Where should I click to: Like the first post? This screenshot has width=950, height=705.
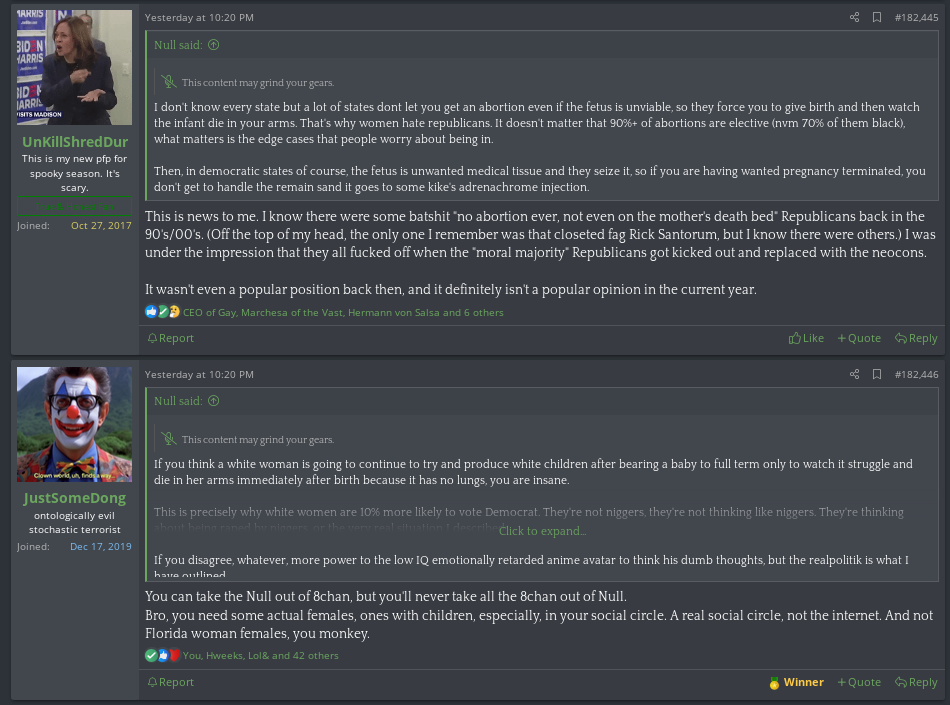[806, 338]
